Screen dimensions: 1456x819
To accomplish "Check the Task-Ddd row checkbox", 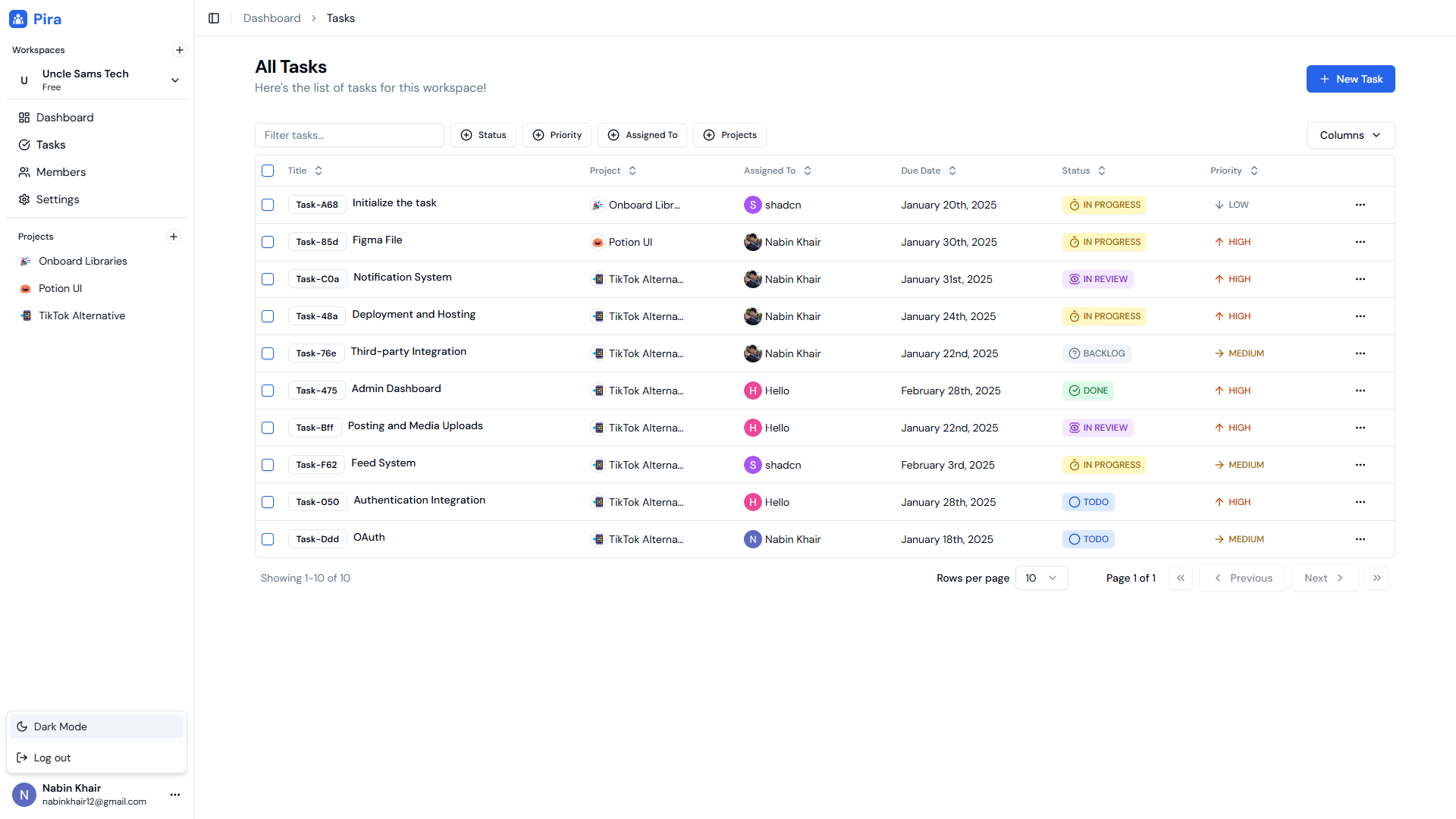I will 268,539.
